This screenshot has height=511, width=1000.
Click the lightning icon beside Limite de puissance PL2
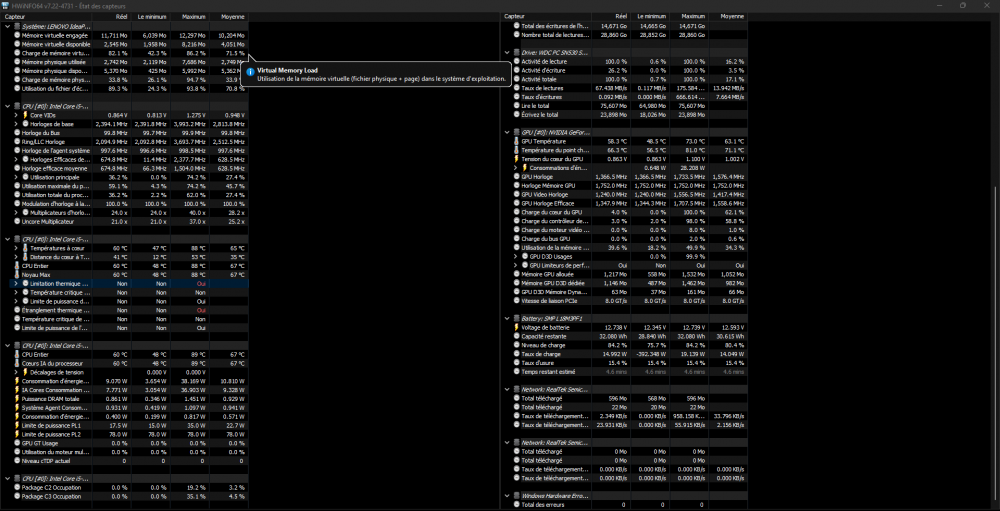17,434
